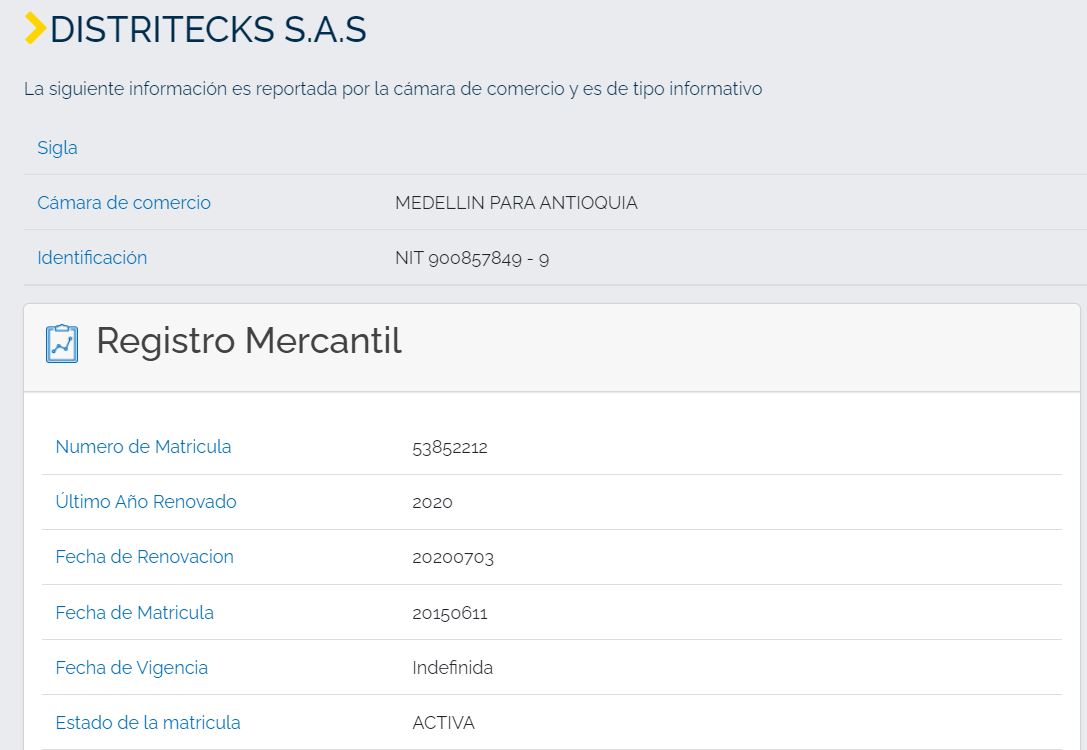Click the Fecha de Matricula label
The image size is (1087, 750).
tap(134, 613)
